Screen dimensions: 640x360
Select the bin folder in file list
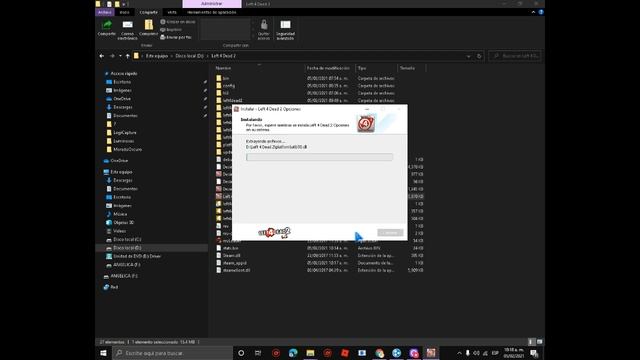226,78
